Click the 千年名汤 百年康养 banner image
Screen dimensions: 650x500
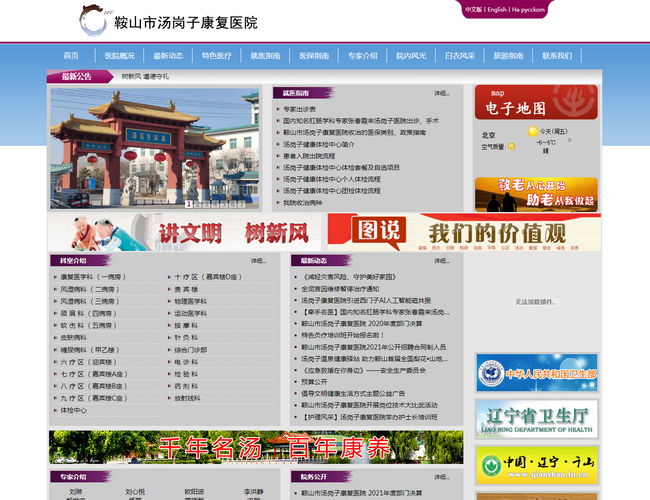255,448
